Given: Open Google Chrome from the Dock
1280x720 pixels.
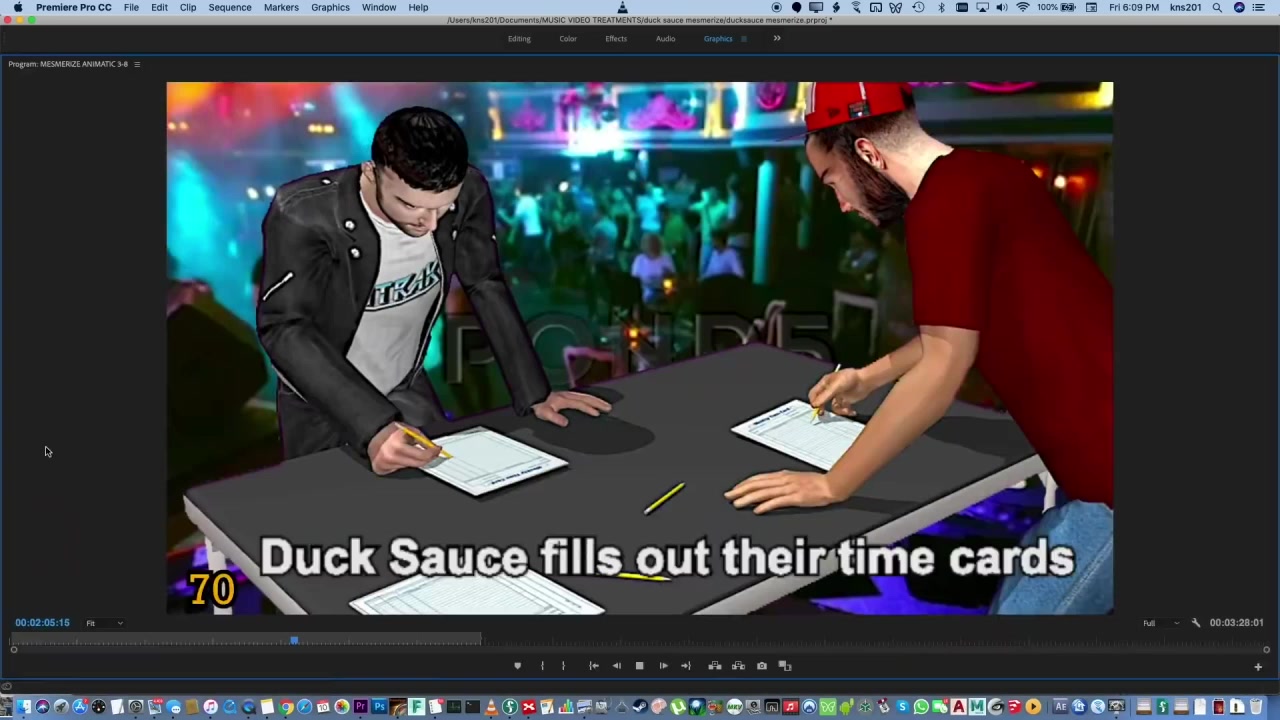Looking at the screenshot, I should tap(286, 707).
